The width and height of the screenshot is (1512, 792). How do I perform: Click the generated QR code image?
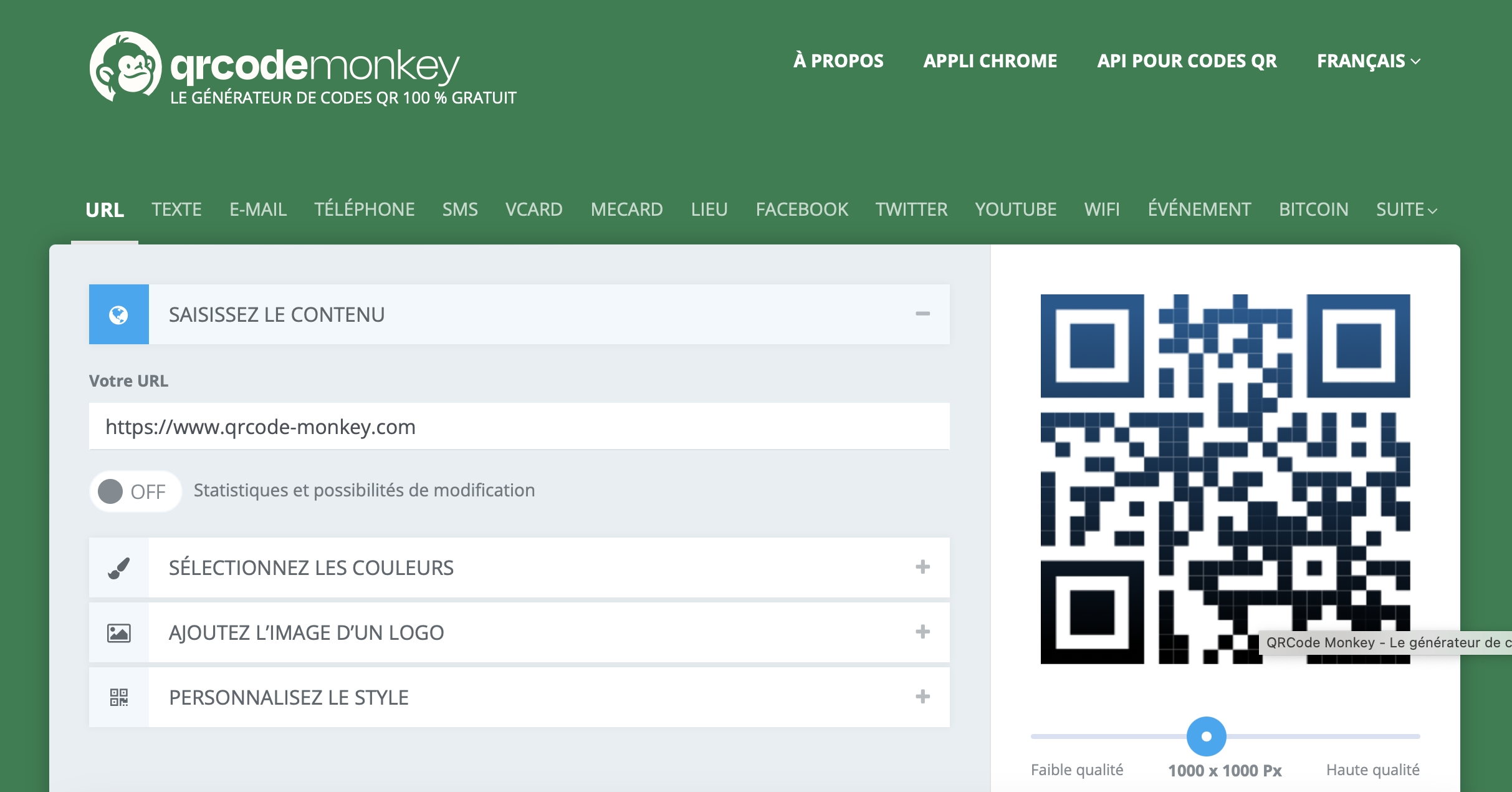pyautogui.click(x=1225, y=479)
